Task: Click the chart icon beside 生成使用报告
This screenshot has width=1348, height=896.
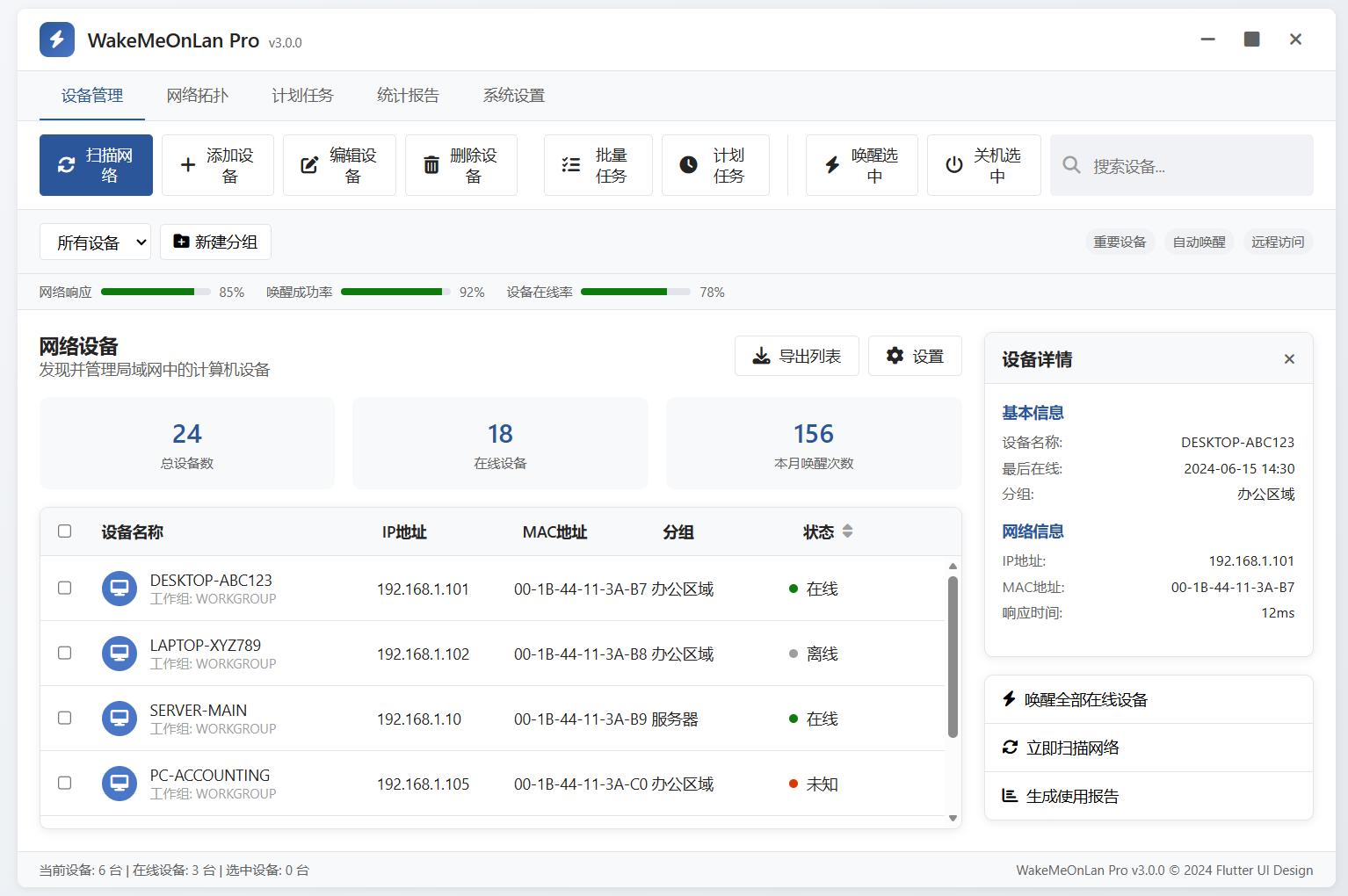Action: pyautogui.click(x=1010, y=796)
